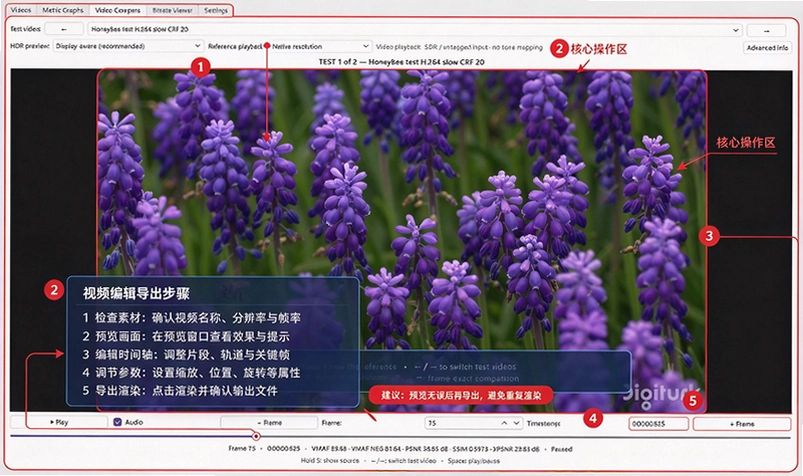The height and width of the screenshot is (476, 803).
Task: Click the previous test video arrow button
Action: click(64, 30)
